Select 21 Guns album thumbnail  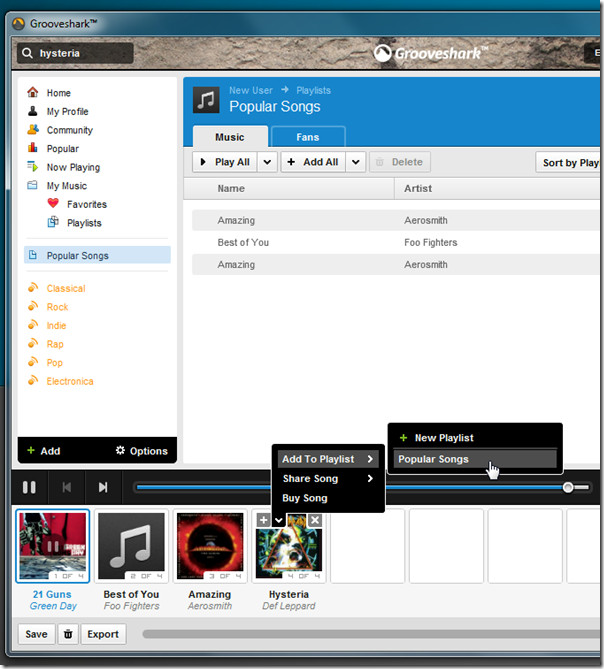click(x=53, y=546)
